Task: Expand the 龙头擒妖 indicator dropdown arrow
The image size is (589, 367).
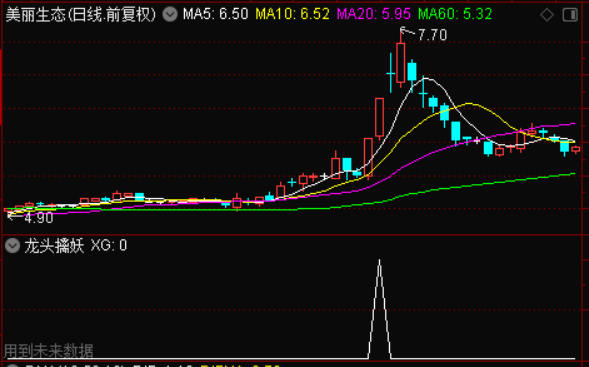Action: [12, 246]
